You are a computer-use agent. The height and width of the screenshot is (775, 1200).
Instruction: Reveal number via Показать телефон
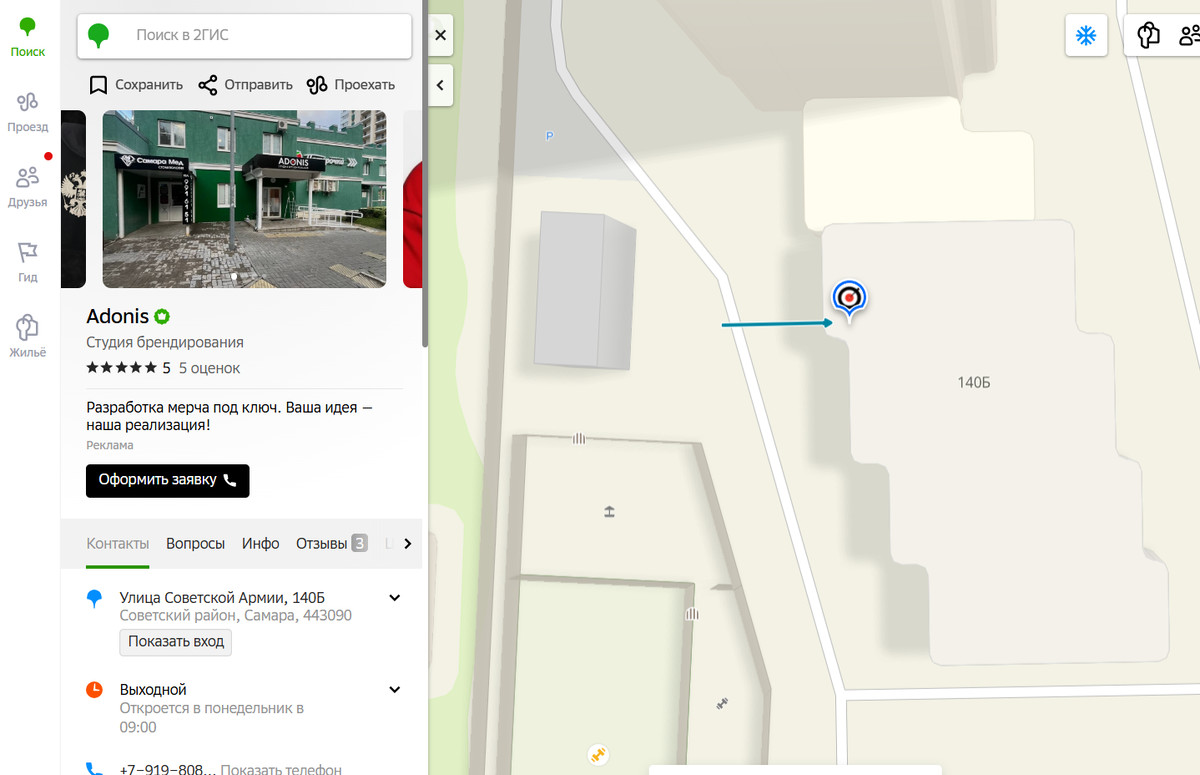pyautogui.click(x=281, y=770)
